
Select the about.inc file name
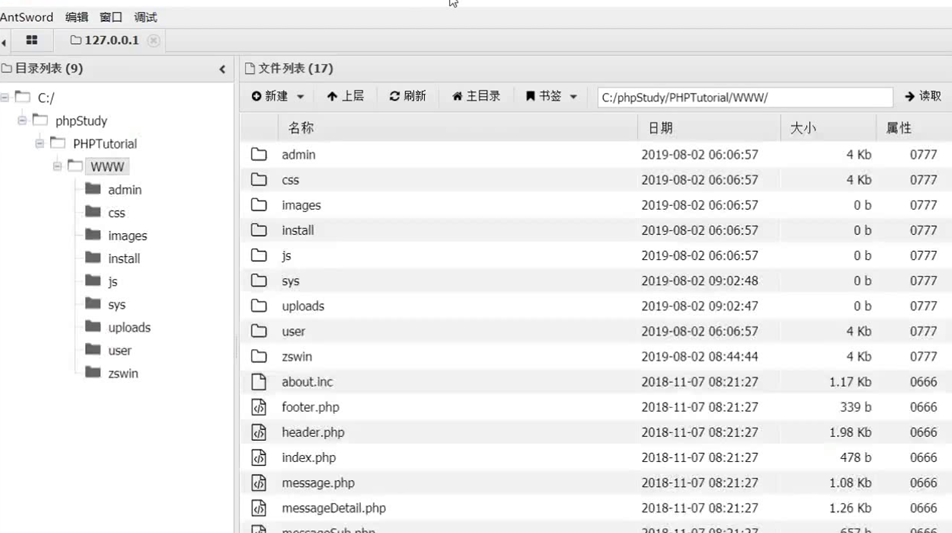[x=307, y=382]
